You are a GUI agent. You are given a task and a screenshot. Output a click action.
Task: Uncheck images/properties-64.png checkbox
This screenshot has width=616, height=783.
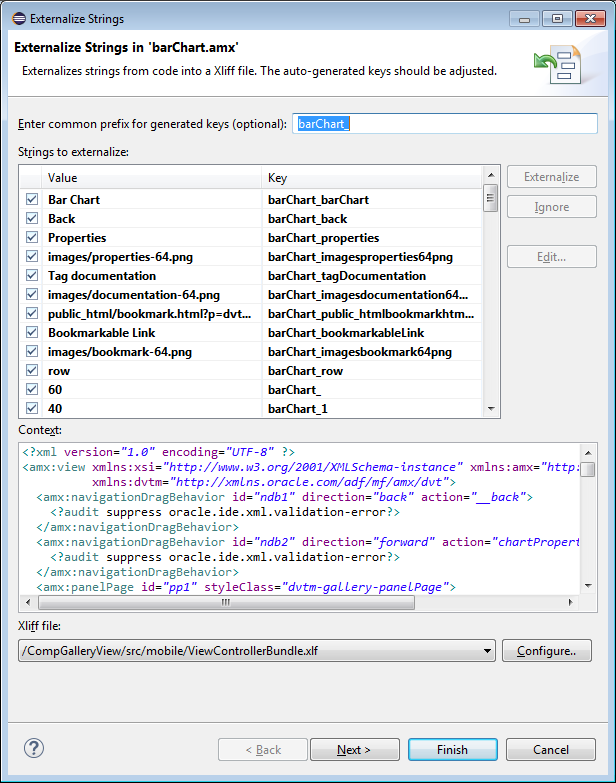click(32, 256)
